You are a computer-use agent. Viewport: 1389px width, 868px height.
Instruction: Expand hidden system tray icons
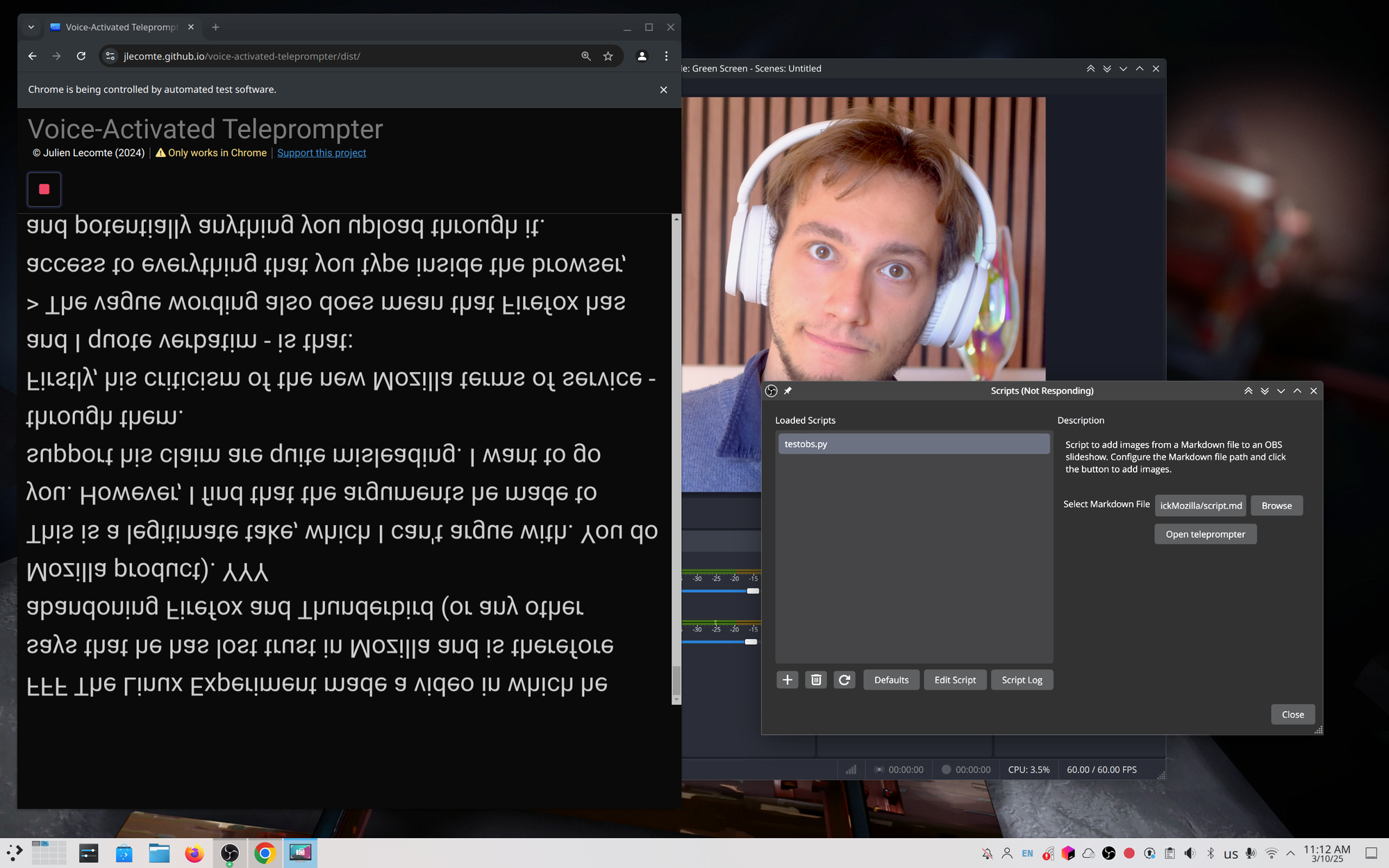click(x=1290, y=853)
